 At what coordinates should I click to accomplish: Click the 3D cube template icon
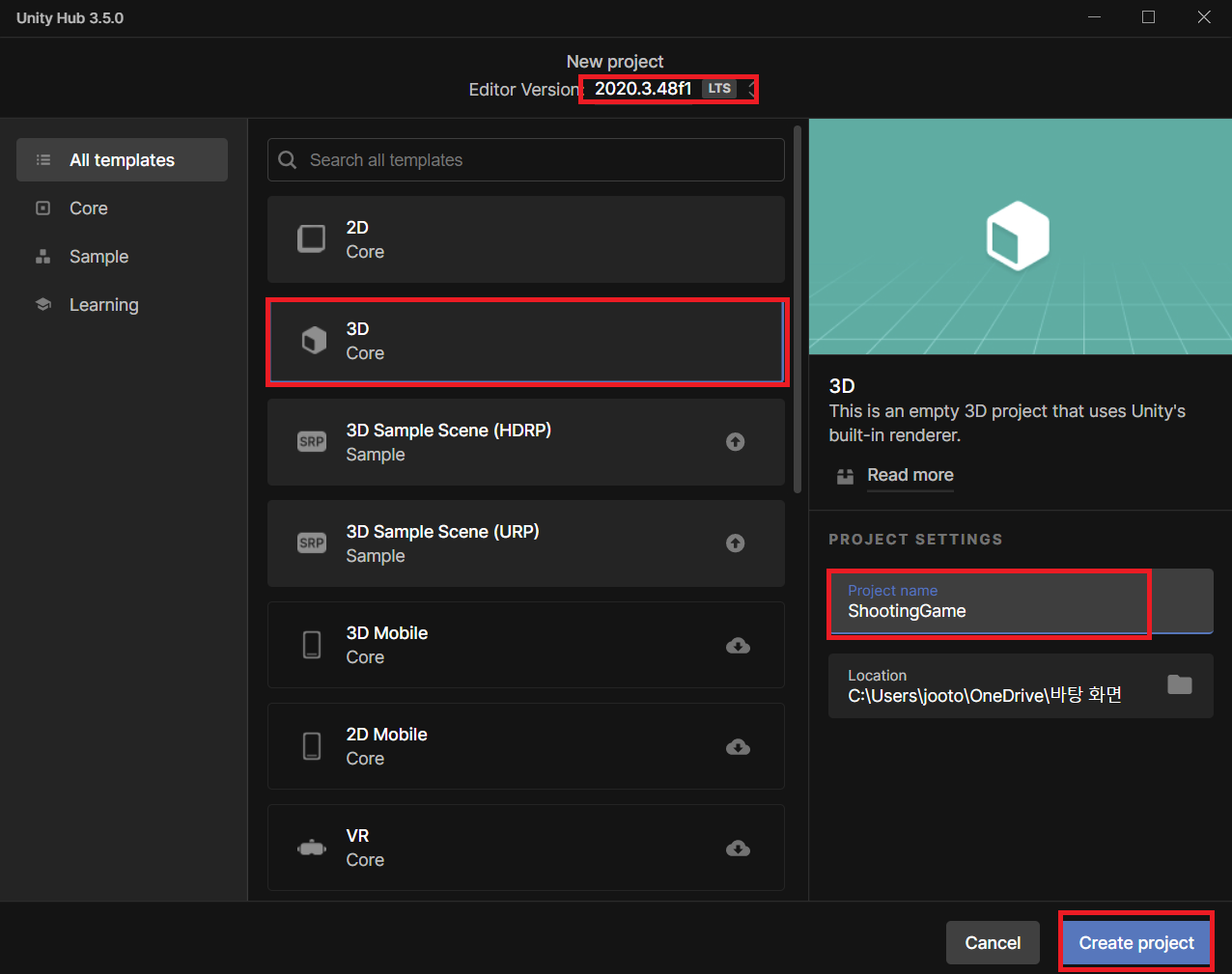314,340
